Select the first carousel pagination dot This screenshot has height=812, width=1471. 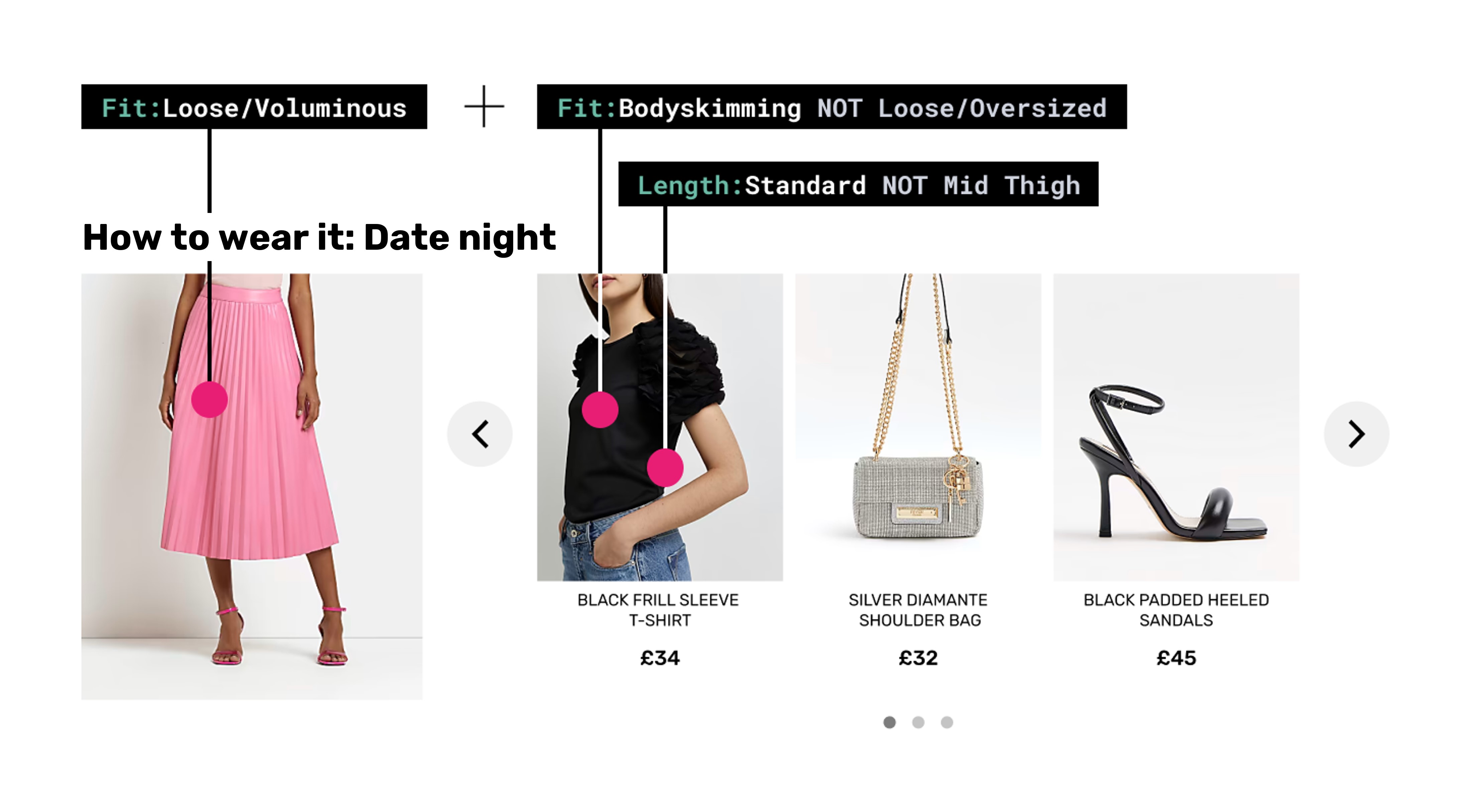(889, 722)
